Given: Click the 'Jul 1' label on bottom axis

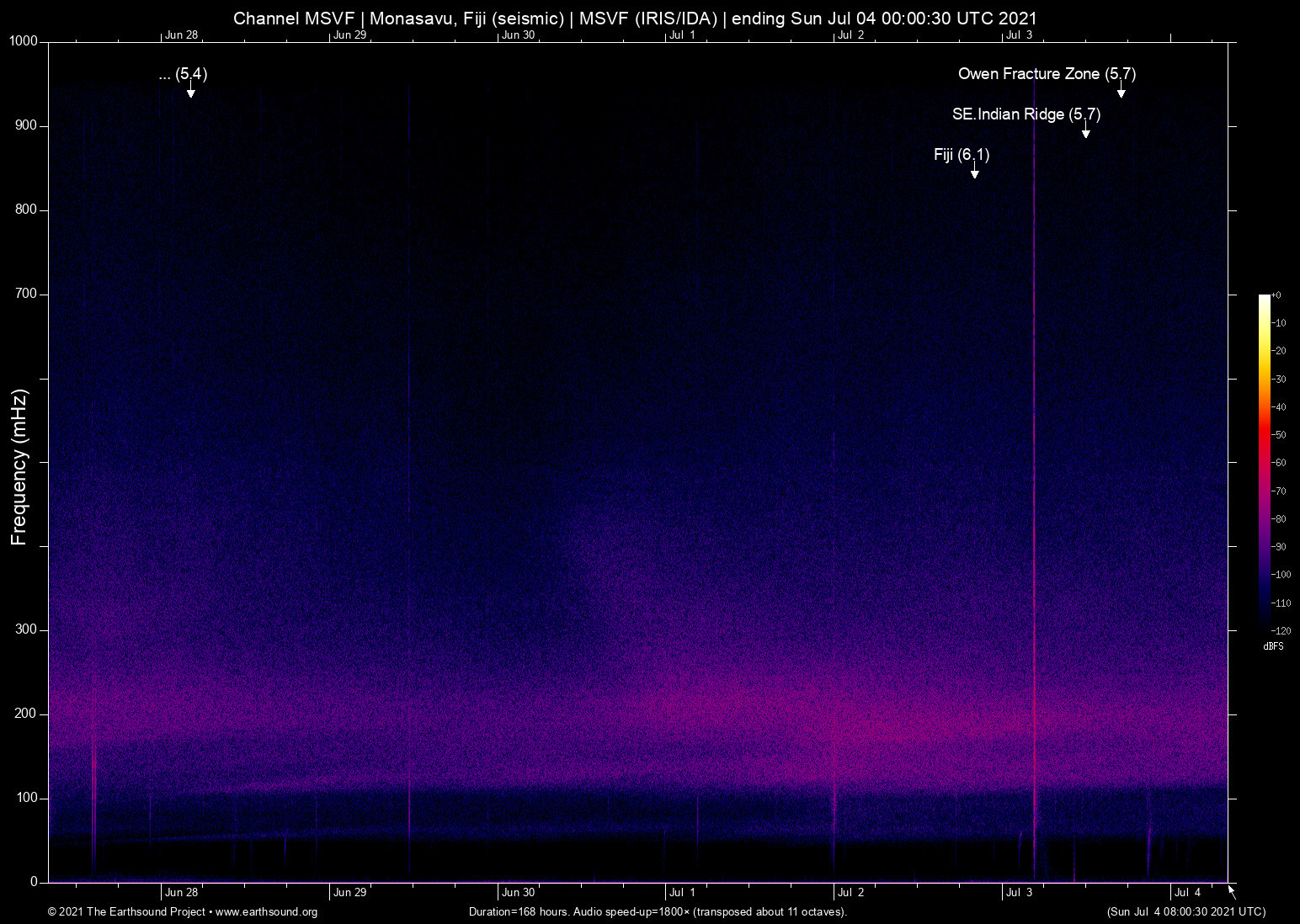Looking at the screenshot, I should (683, 893).
